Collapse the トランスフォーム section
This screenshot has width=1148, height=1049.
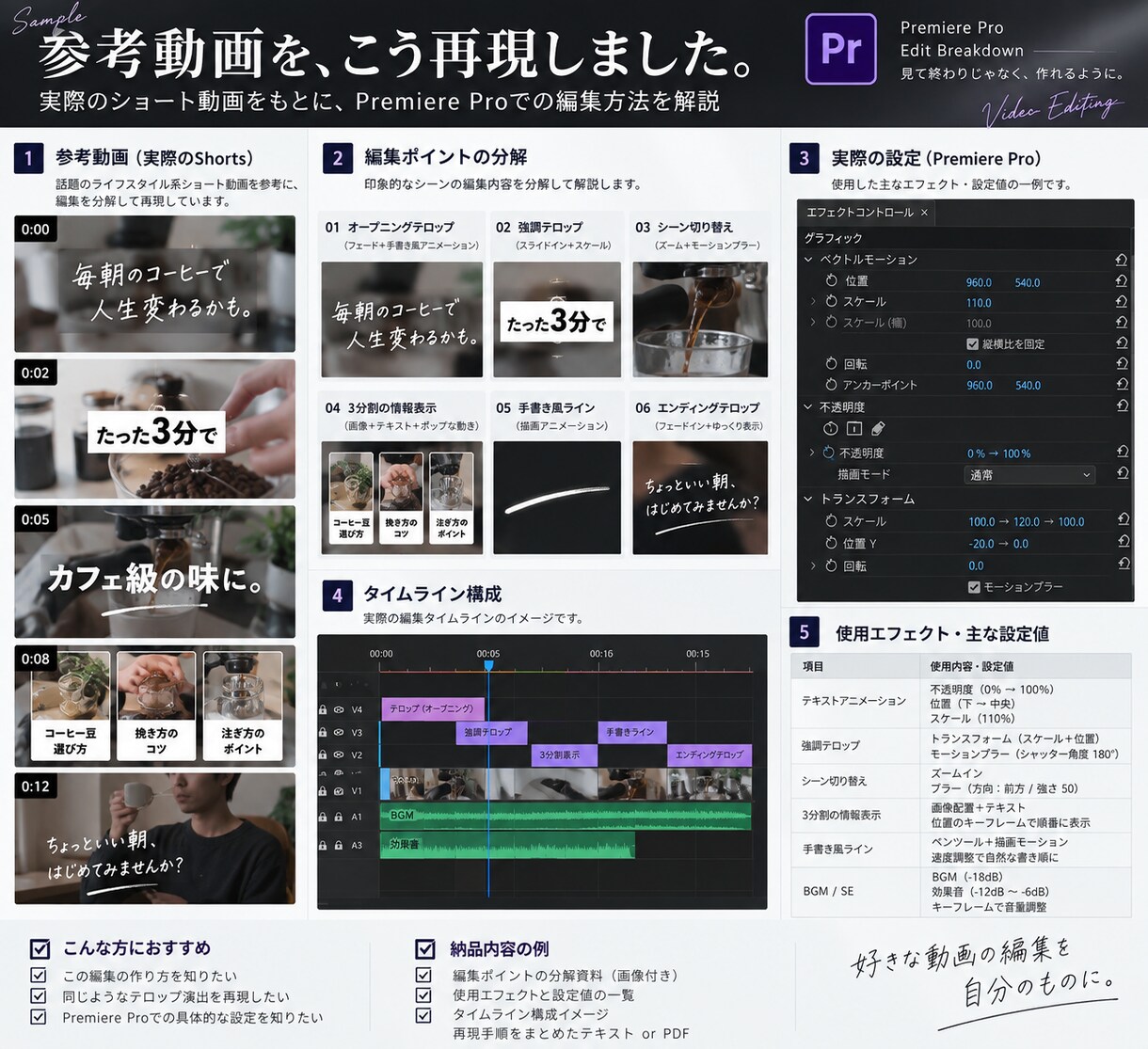click(x=808, y=499)
